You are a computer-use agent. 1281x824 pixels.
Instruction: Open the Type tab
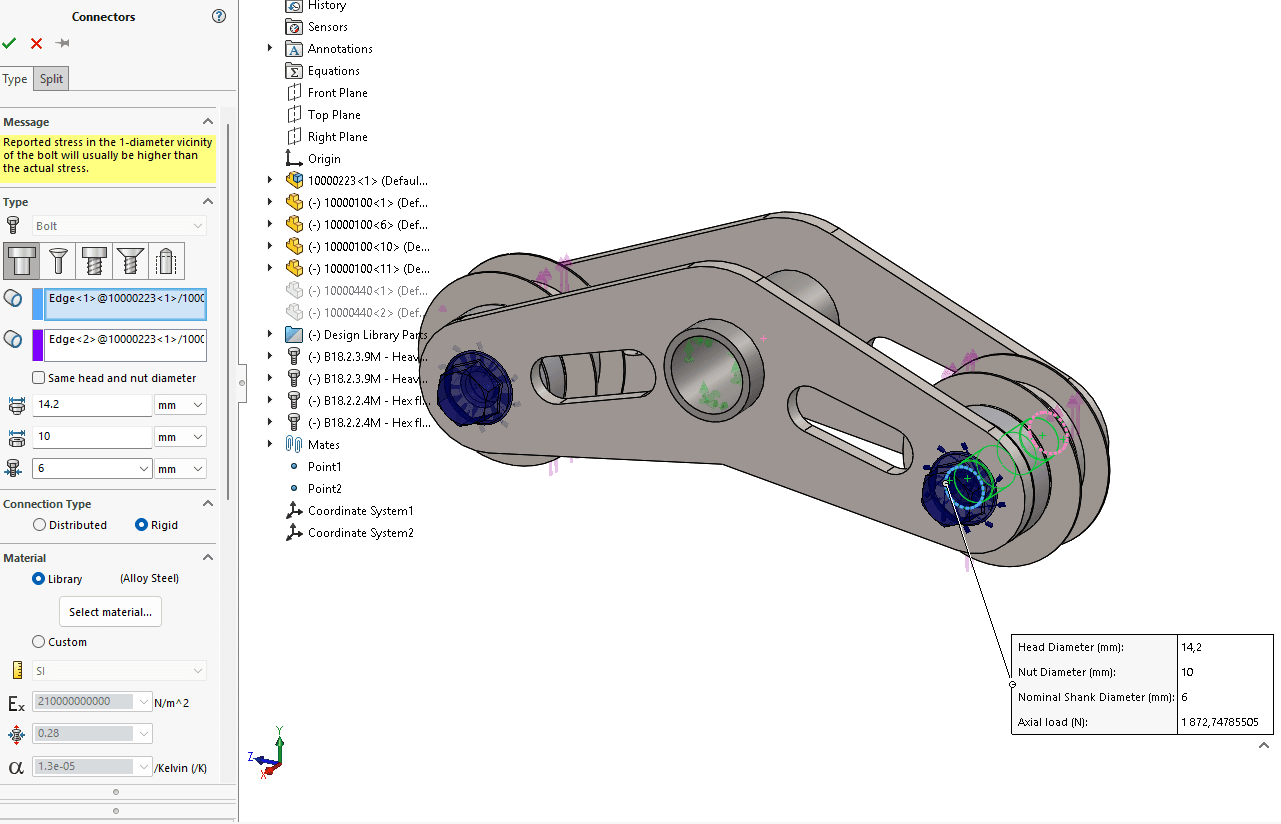coord(15,79)
